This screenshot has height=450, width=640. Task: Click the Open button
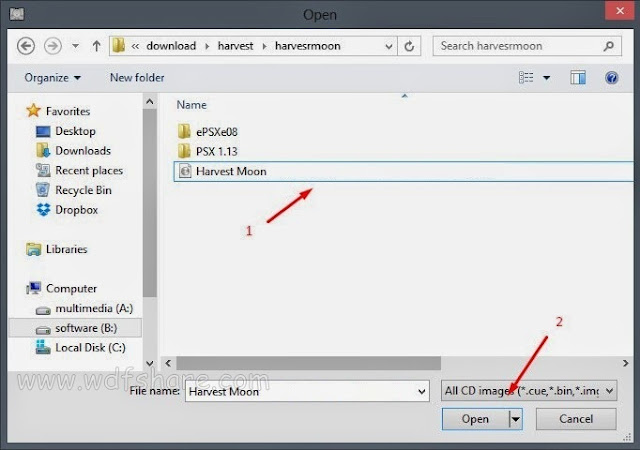(x=475, y=419)
